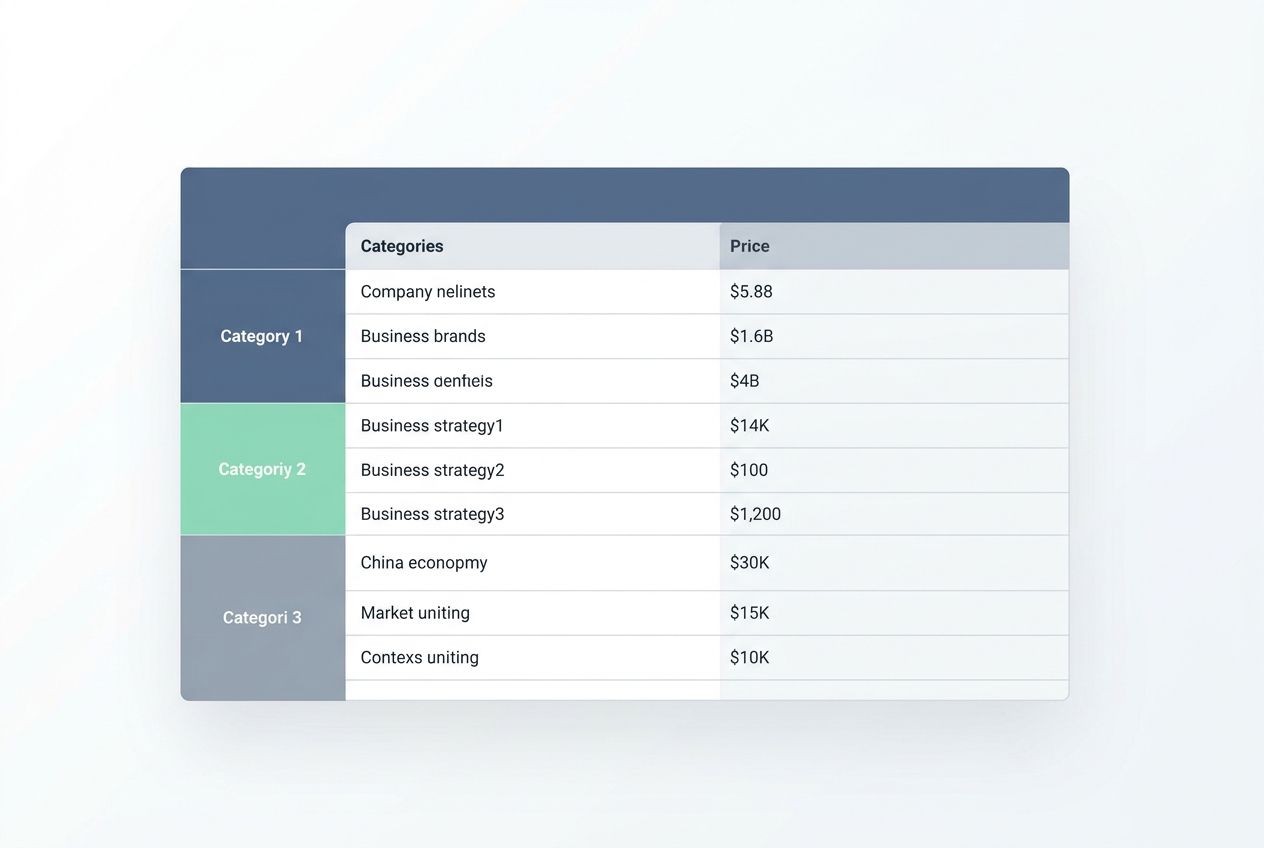Click the Business strategy1 row label
1264x848 pixels.
(432, 425)
